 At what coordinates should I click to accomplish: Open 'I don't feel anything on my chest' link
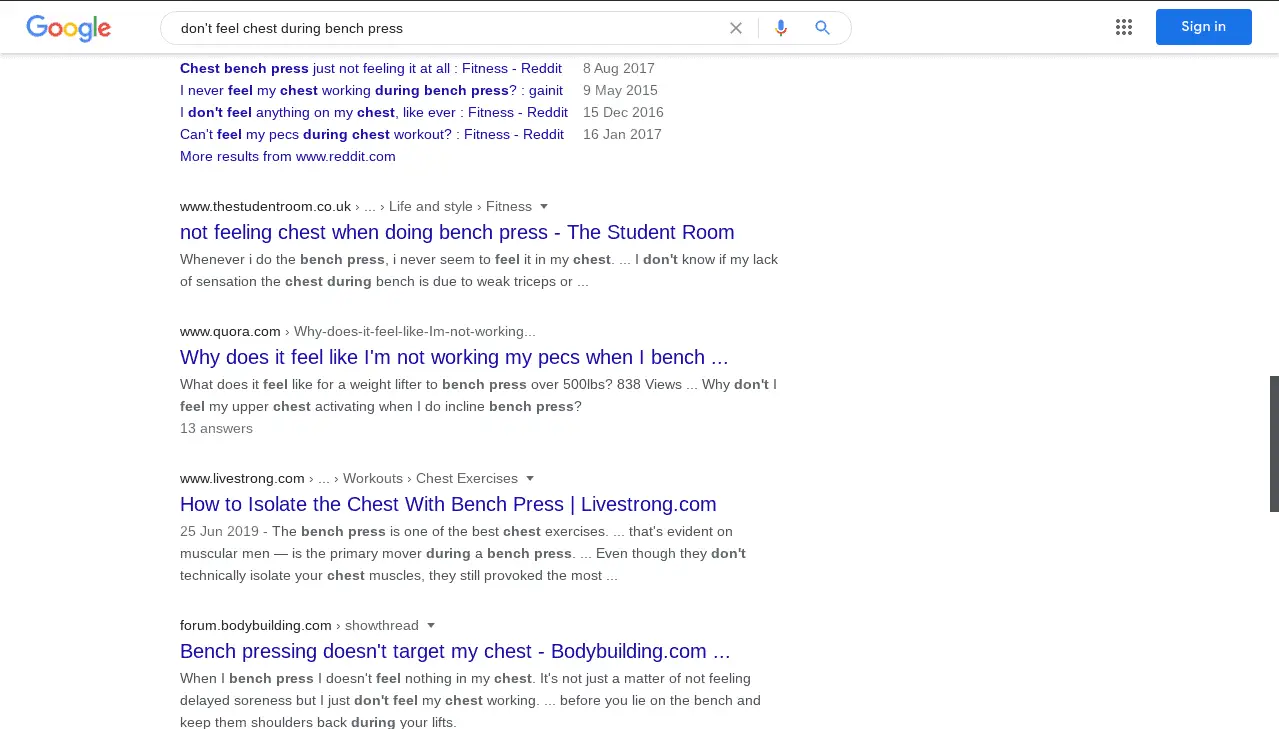coord(373,112)
